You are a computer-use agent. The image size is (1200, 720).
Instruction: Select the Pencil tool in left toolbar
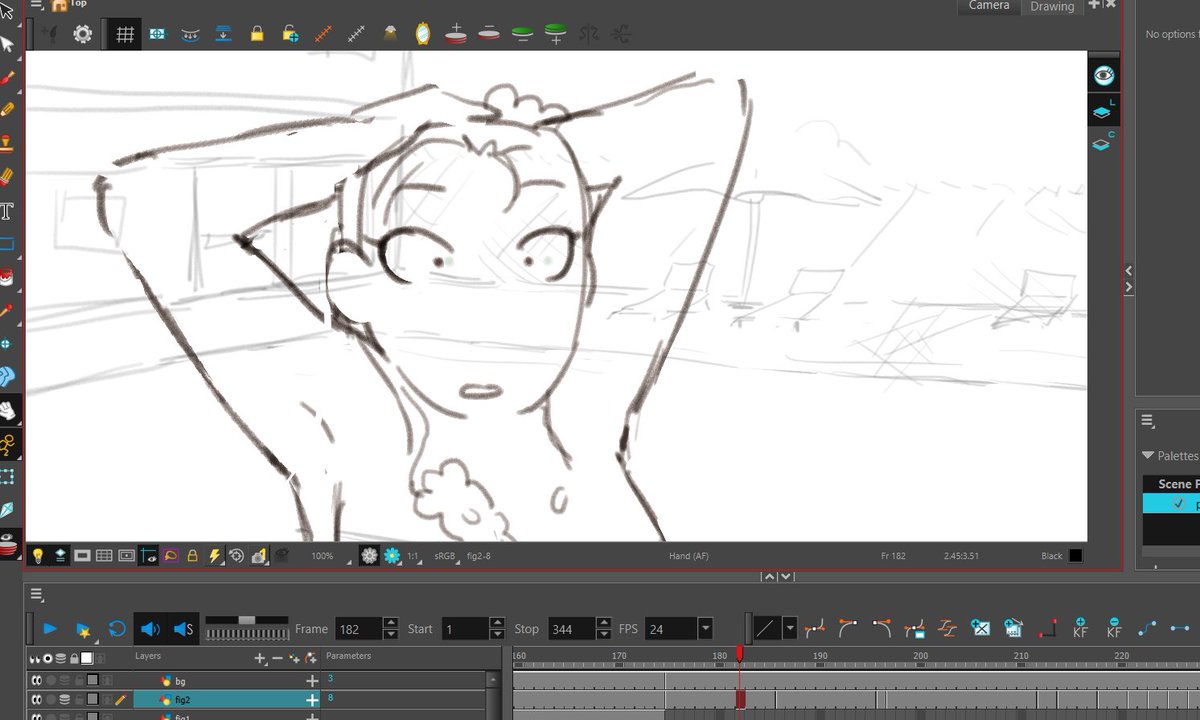point(8,110)
